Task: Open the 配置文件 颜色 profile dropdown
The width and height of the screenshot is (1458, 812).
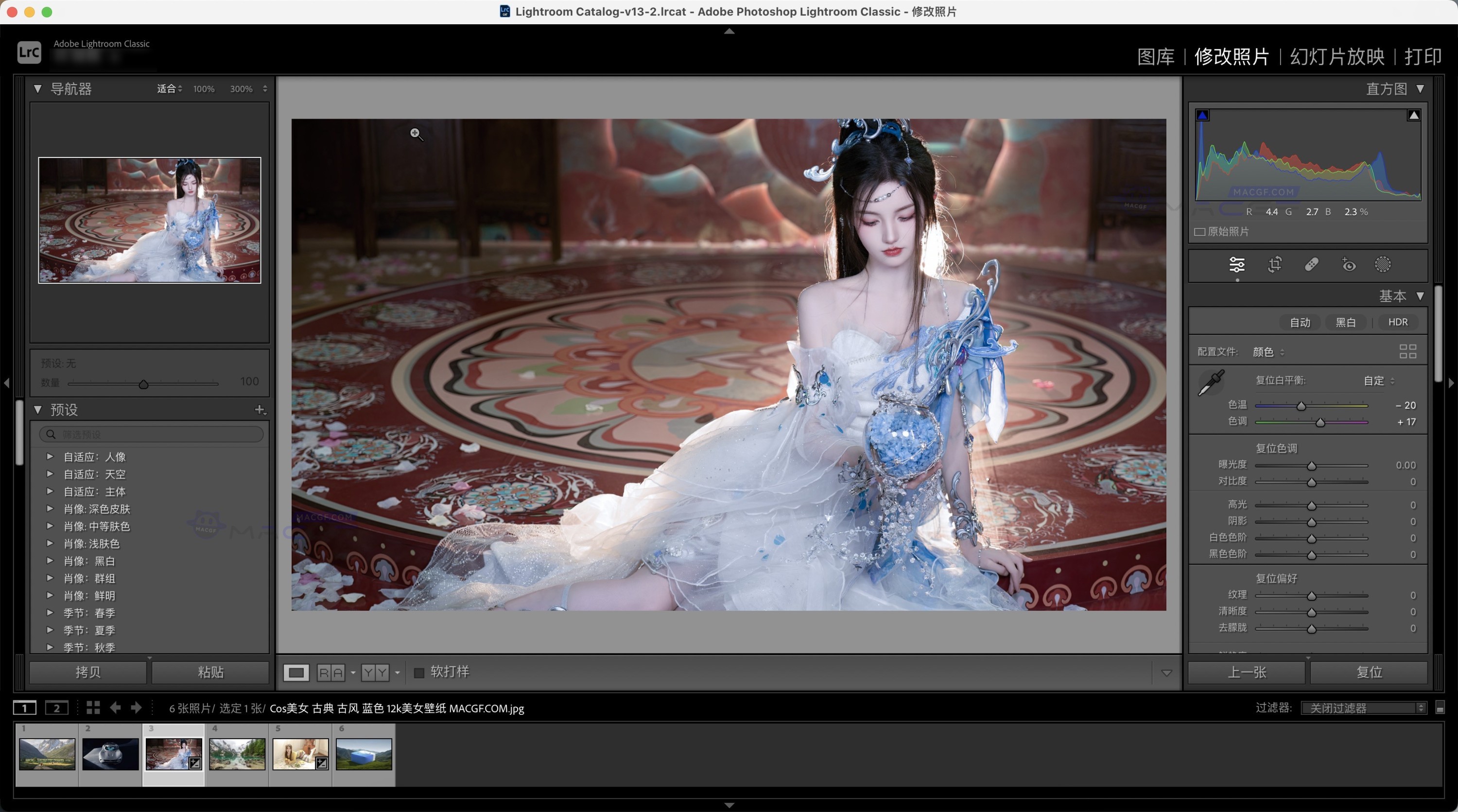Action: pyautogui.click(x=1267, y=351)
